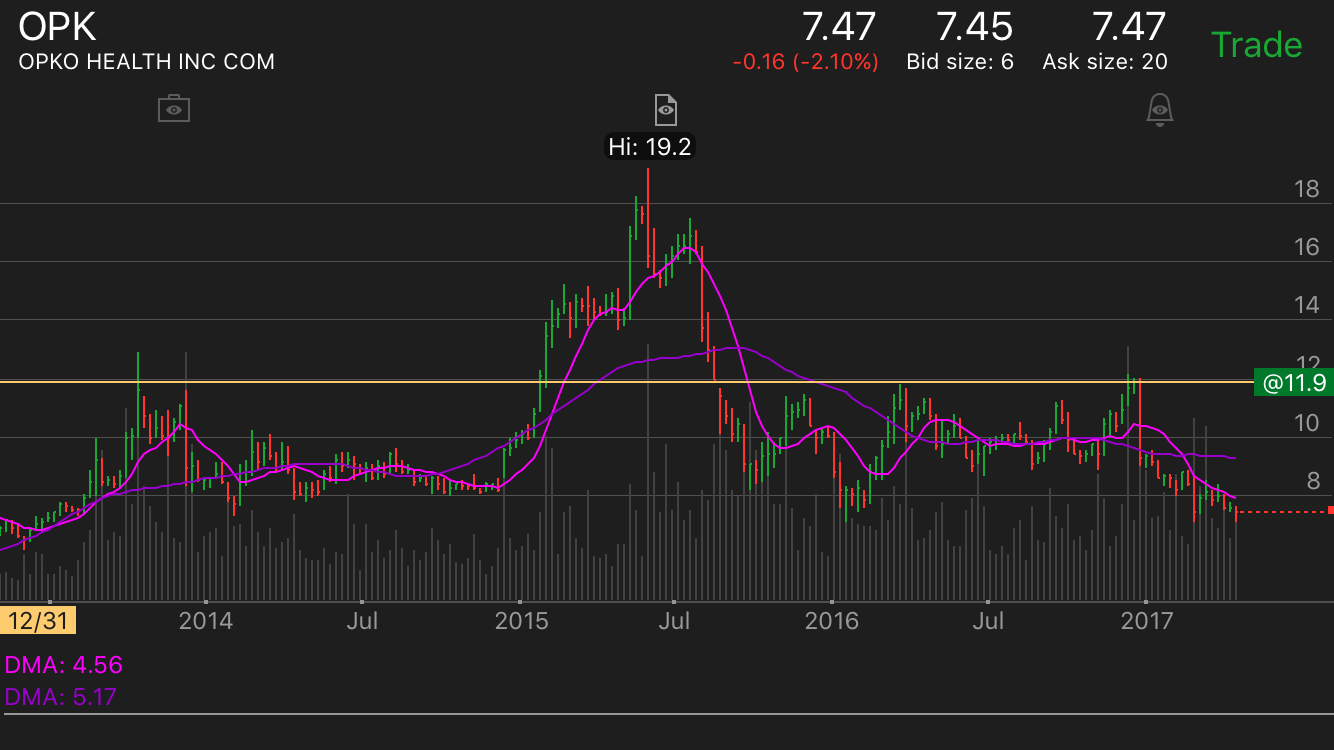The image size is (1334, 750).
Task: Open the Trade screen for OPK
Action: pos(1256,45)
